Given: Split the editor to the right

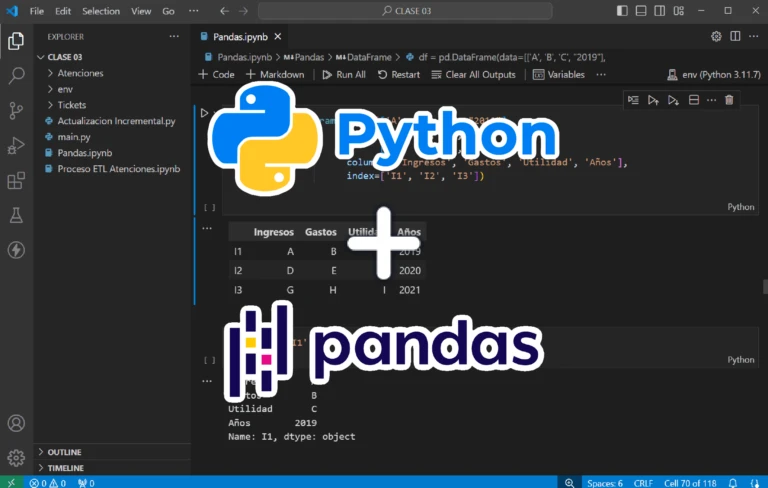Looking at the screenshot, I should click(735, 36).
